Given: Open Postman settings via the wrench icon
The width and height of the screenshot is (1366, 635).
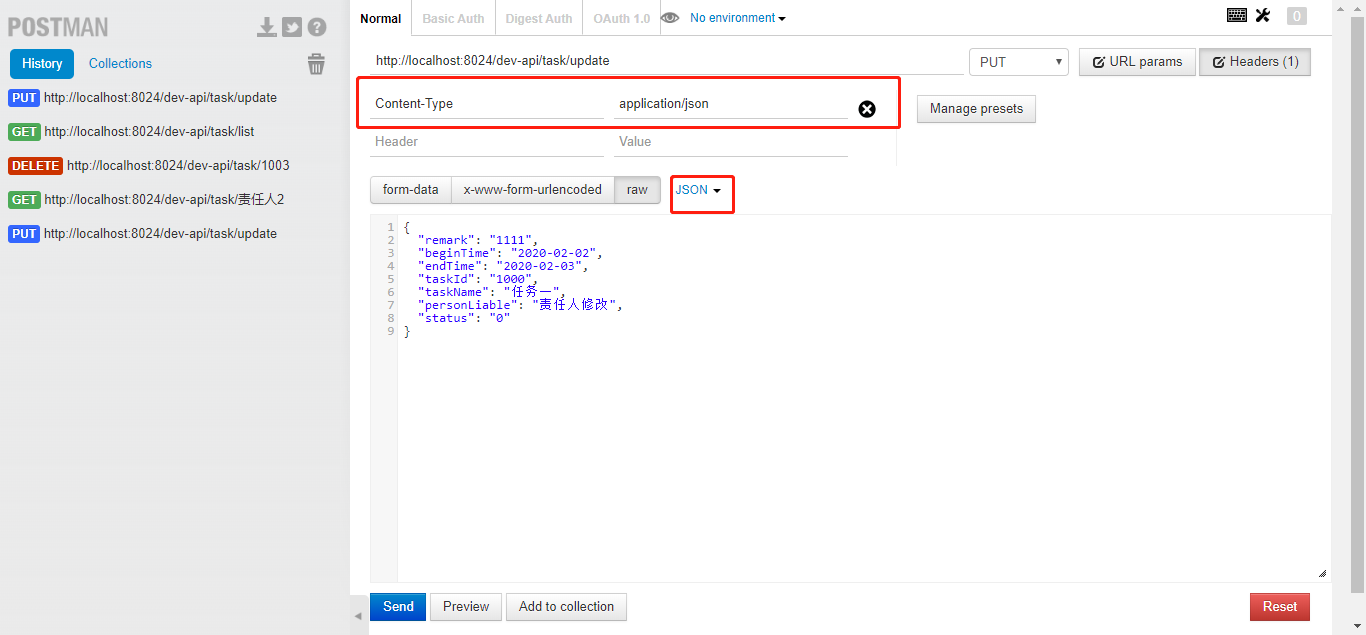Looking at the screenshot, I should pos(1263,15).
